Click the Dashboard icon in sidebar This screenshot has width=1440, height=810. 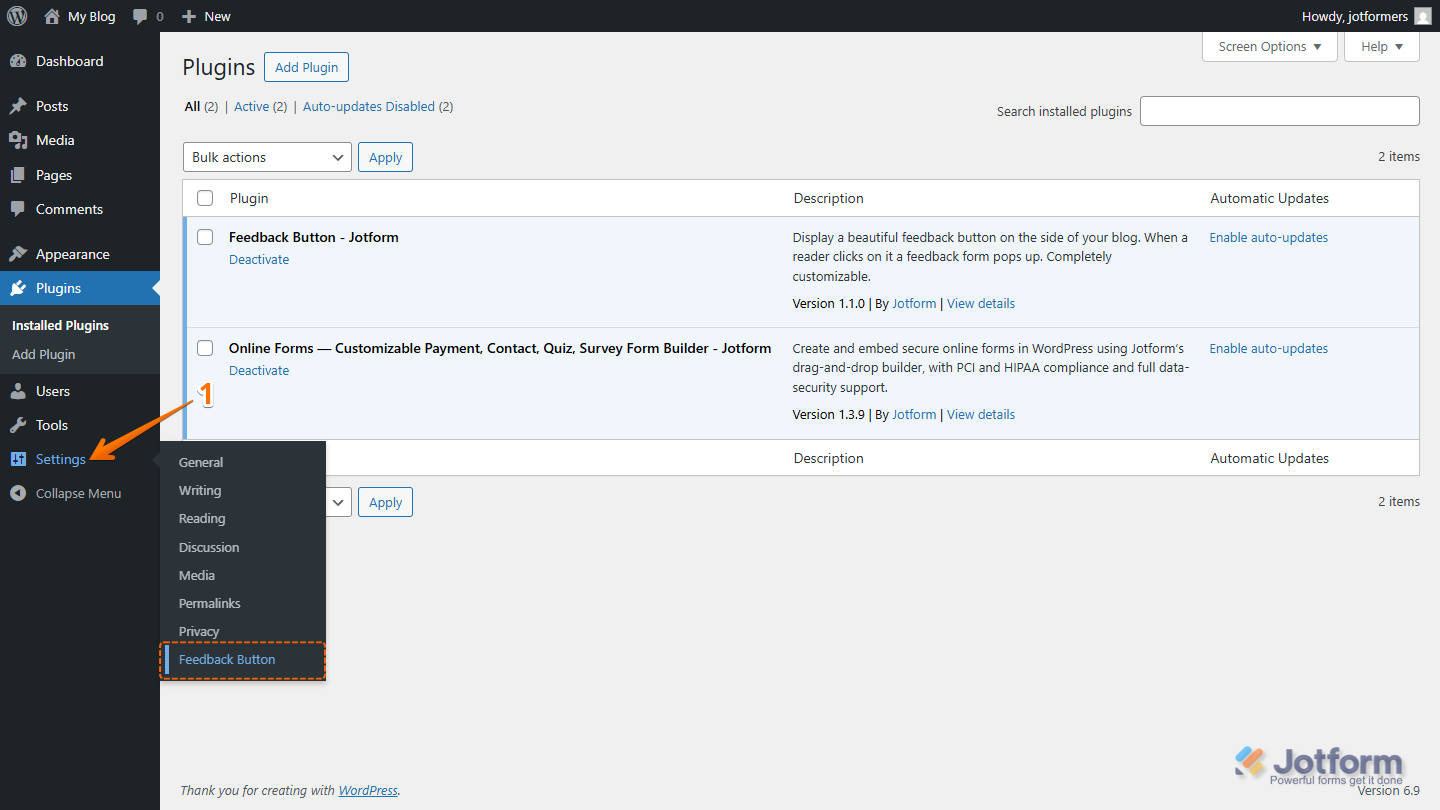[x=21, y=61]
